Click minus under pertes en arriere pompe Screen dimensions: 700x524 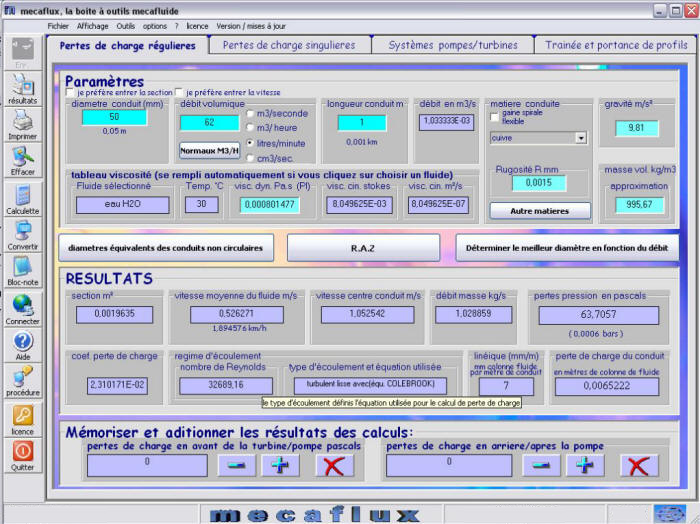tap(541, 466)
